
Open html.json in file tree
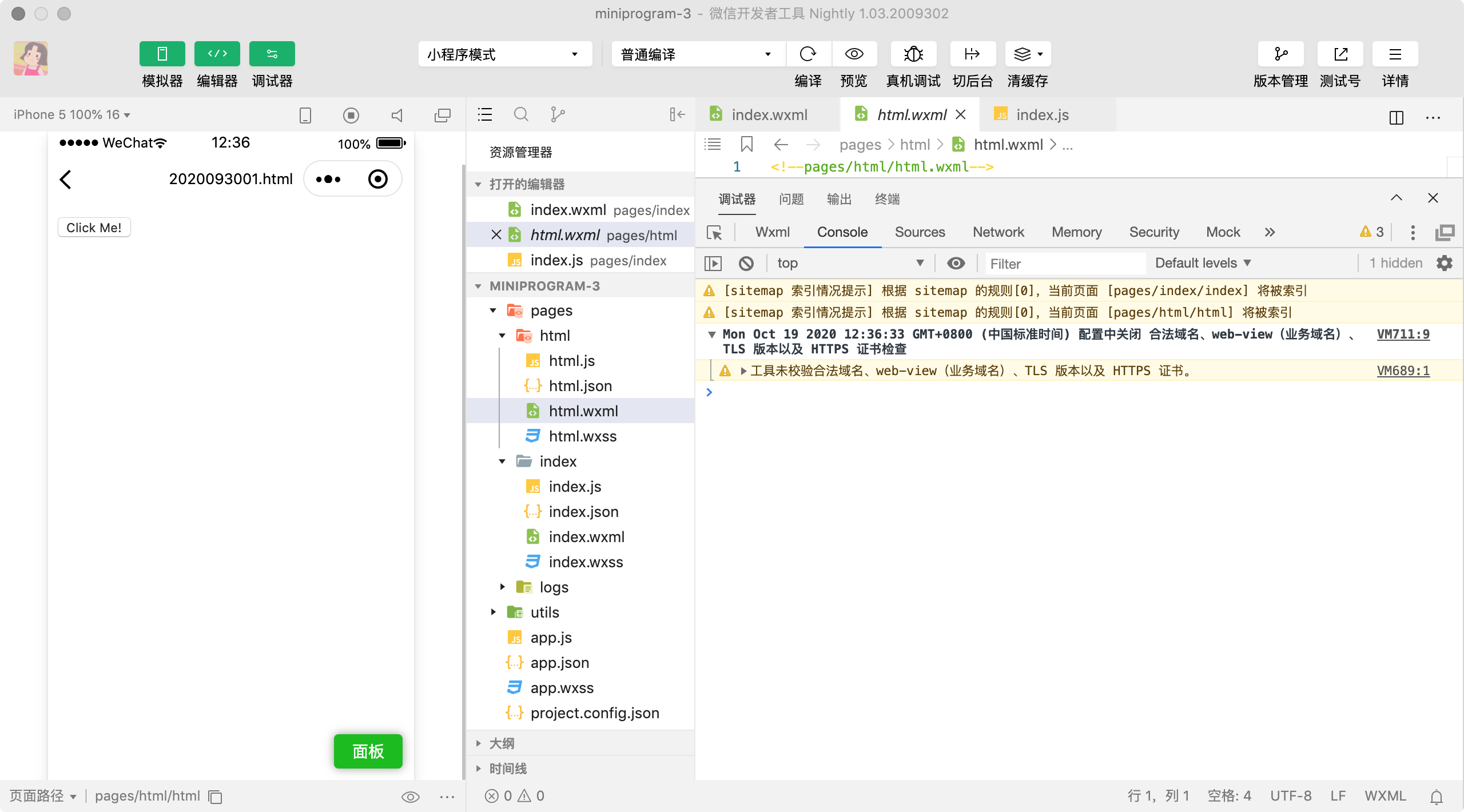point(580,386)
